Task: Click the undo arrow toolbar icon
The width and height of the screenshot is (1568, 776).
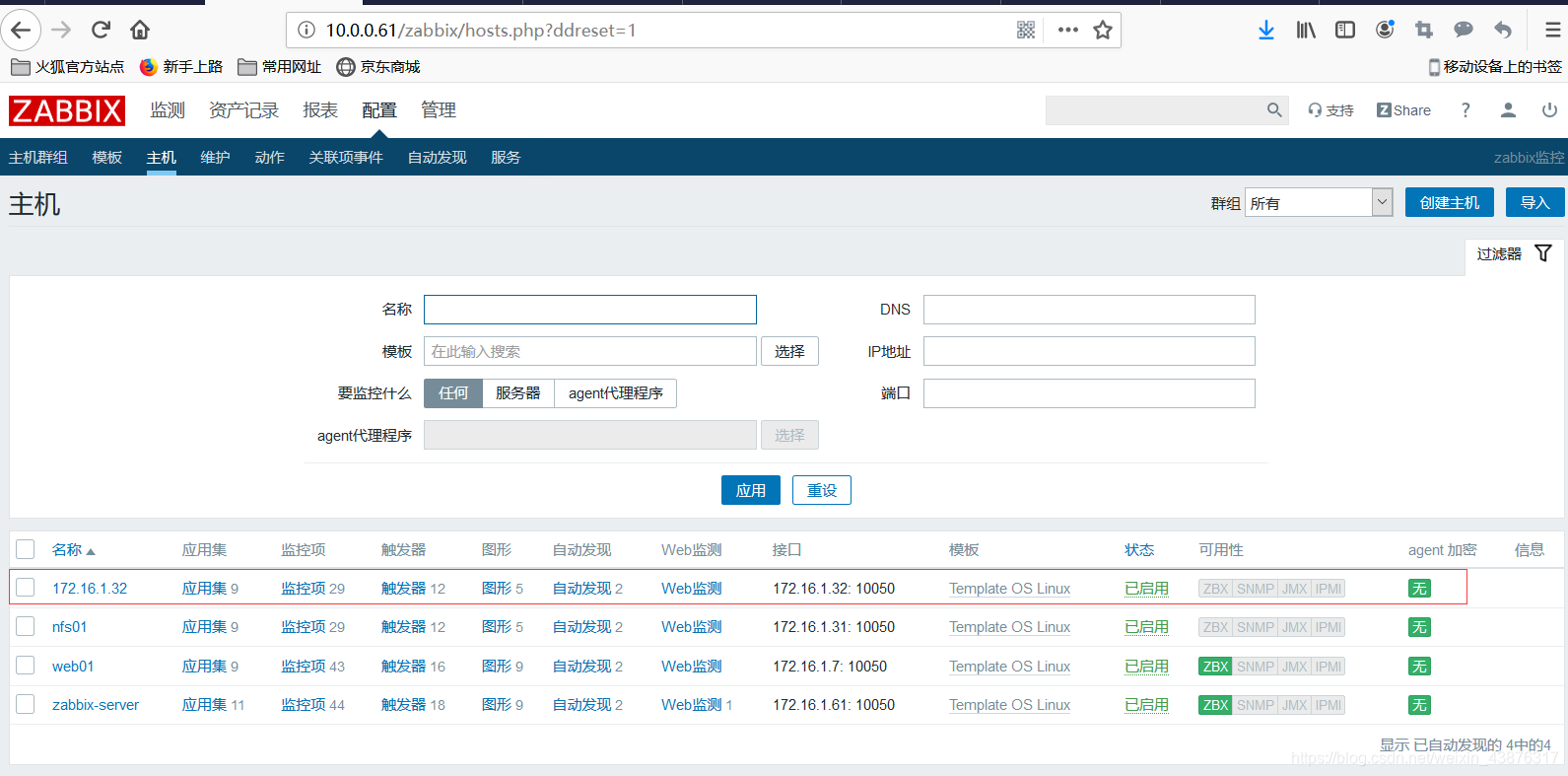Action: (1503, 30)
